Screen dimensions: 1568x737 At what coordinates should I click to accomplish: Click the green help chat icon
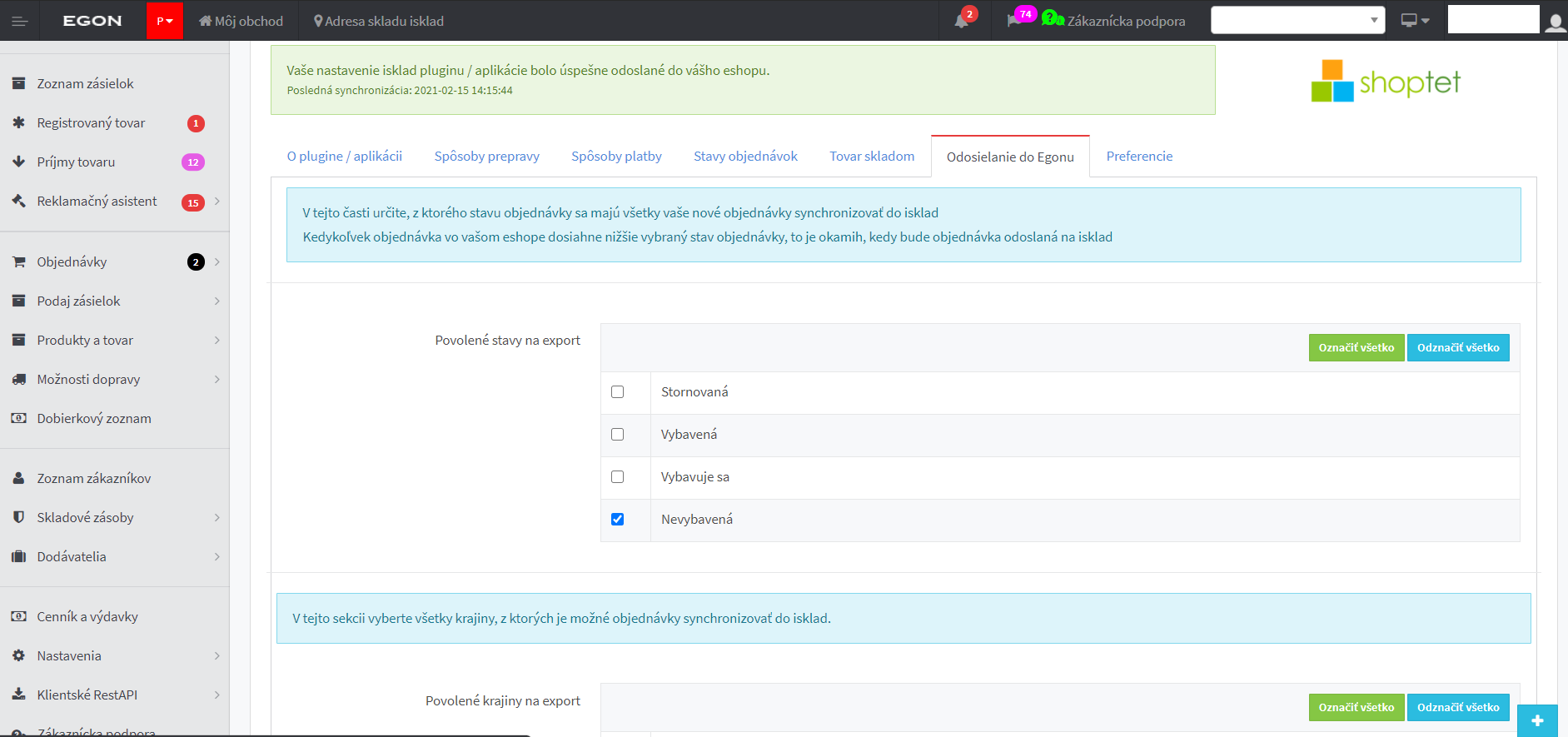pos(1053,18)
